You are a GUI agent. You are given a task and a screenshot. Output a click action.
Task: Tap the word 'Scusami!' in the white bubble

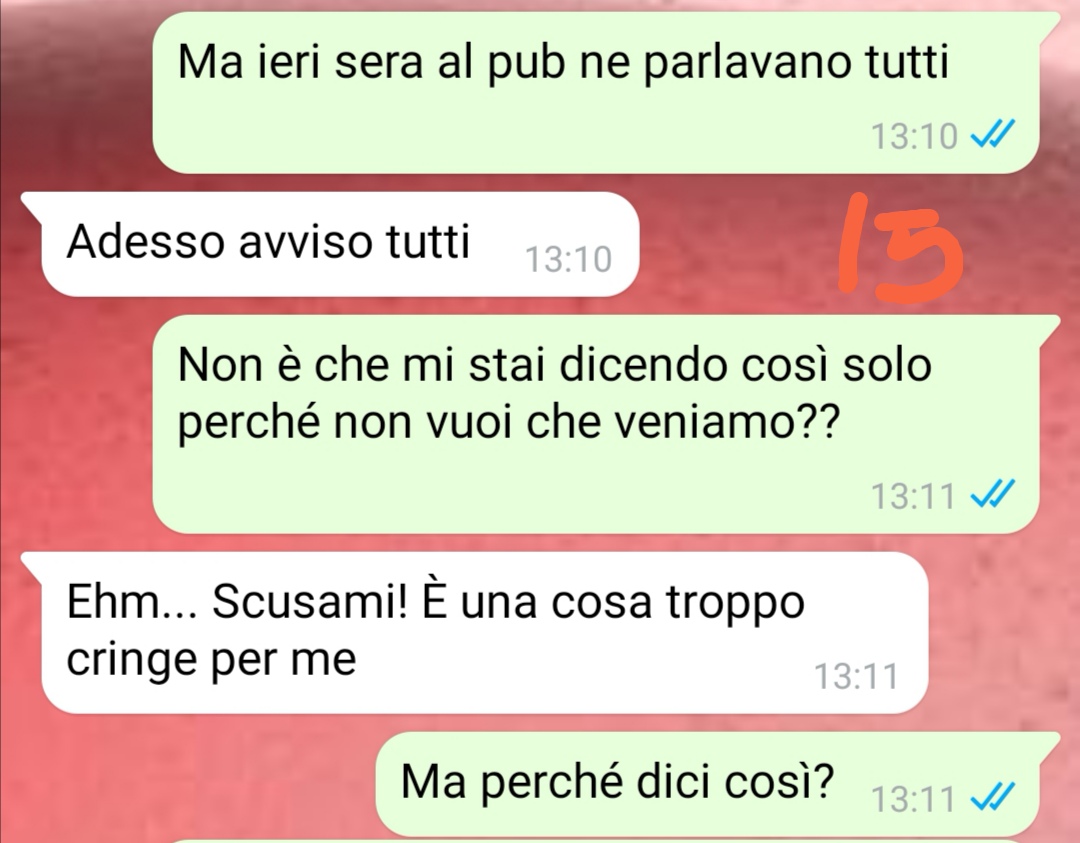(x=309, y=601)
